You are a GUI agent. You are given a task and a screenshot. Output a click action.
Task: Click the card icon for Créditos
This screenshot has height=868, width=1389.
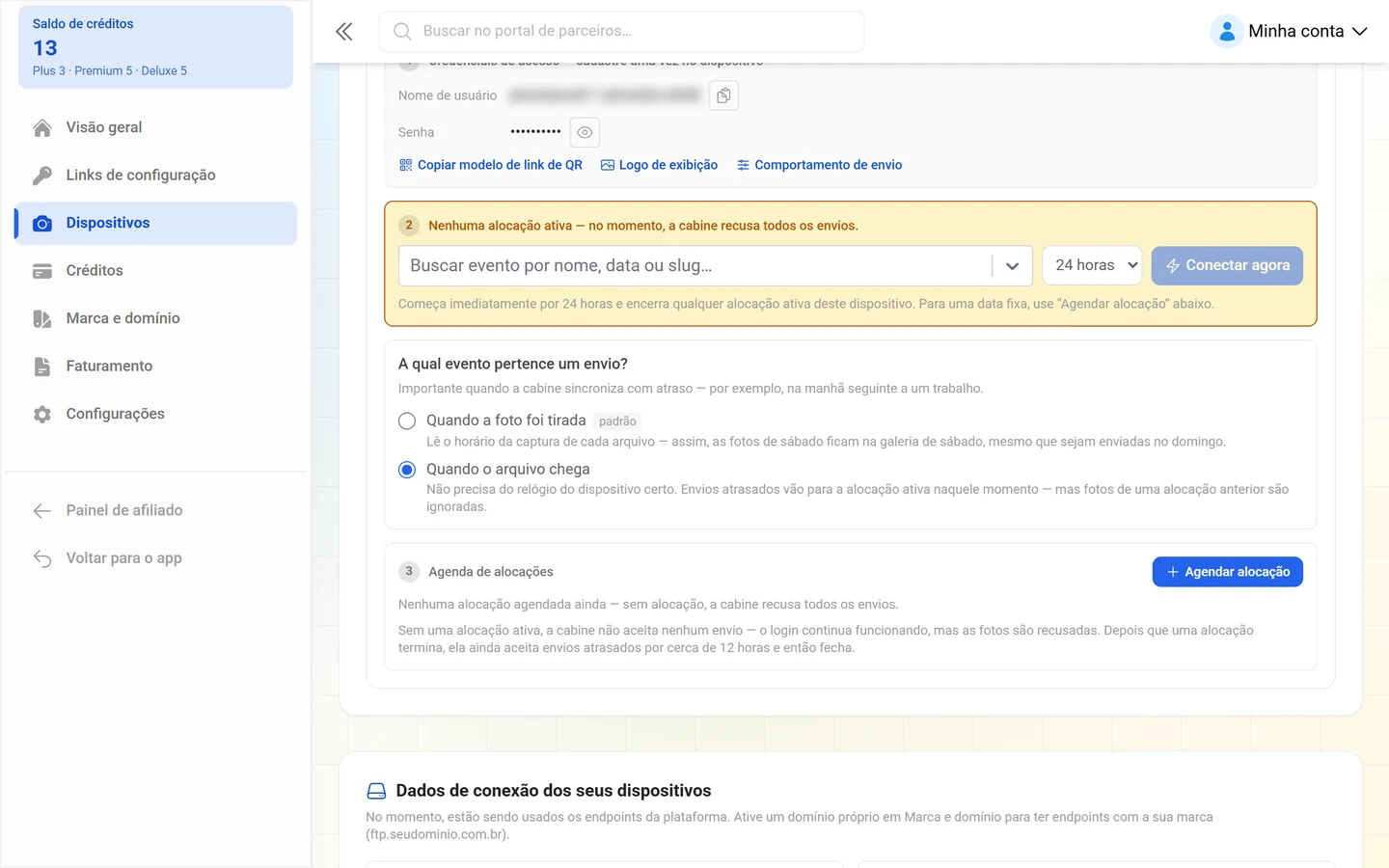42,271
